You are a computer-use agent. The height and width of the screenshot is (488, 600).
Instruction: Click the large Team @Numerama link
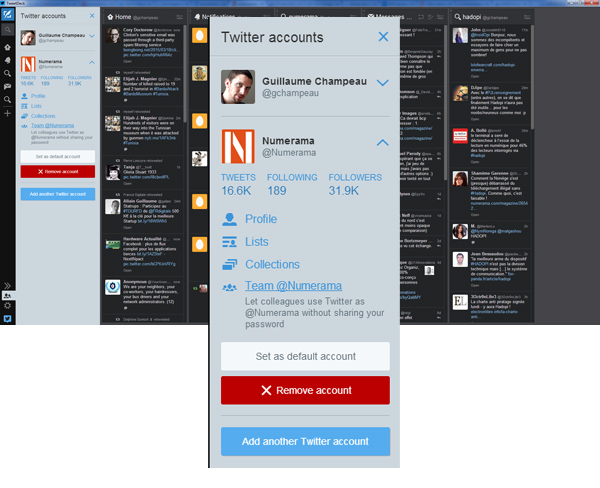click(293, 286)
